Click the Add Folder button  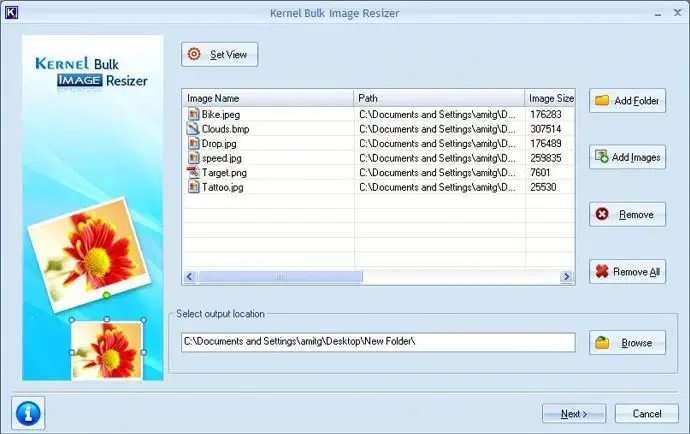point(627,101)
